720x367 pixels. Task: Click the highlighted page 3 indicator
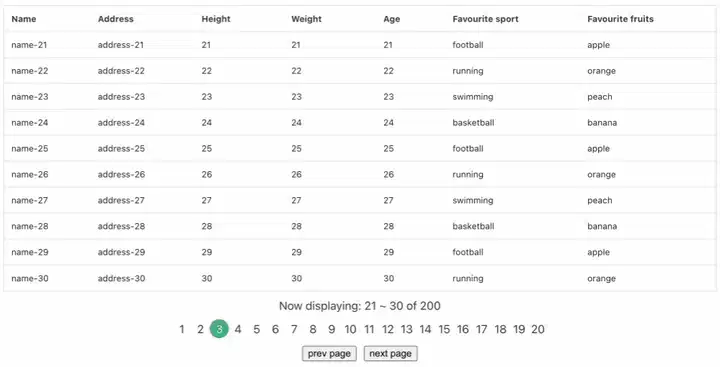point(219,329)
